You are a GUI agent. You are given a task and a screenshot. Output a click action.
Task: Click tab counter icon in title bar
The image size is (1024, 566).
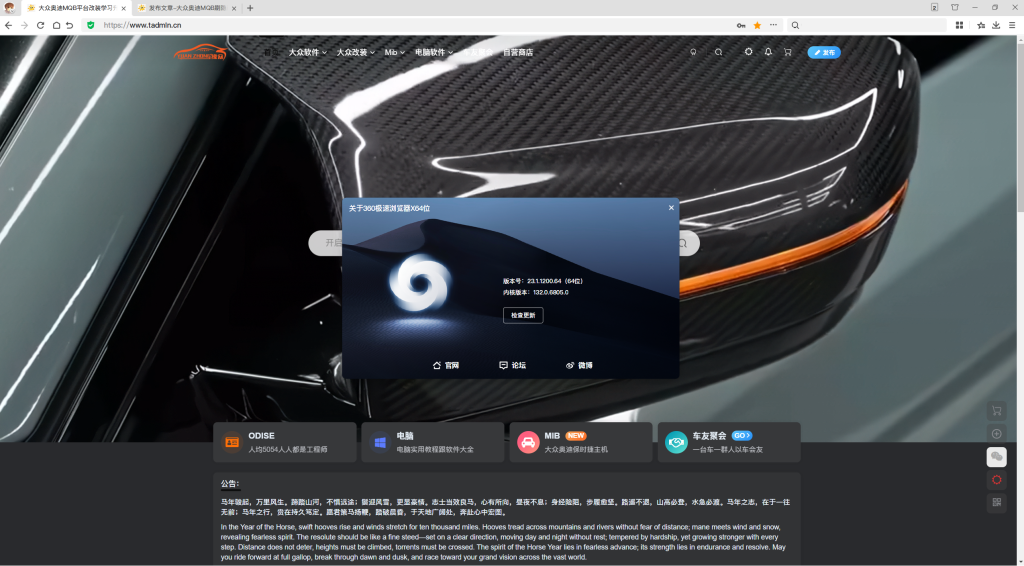coord(935,7)
